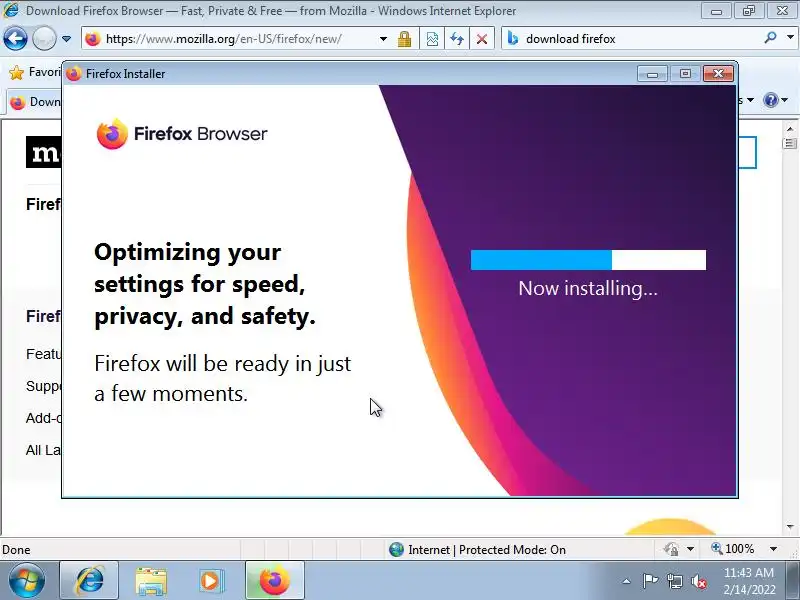Click the search magnifier icon
Viewport: 800px width, 600px height.
coord(770,38)
